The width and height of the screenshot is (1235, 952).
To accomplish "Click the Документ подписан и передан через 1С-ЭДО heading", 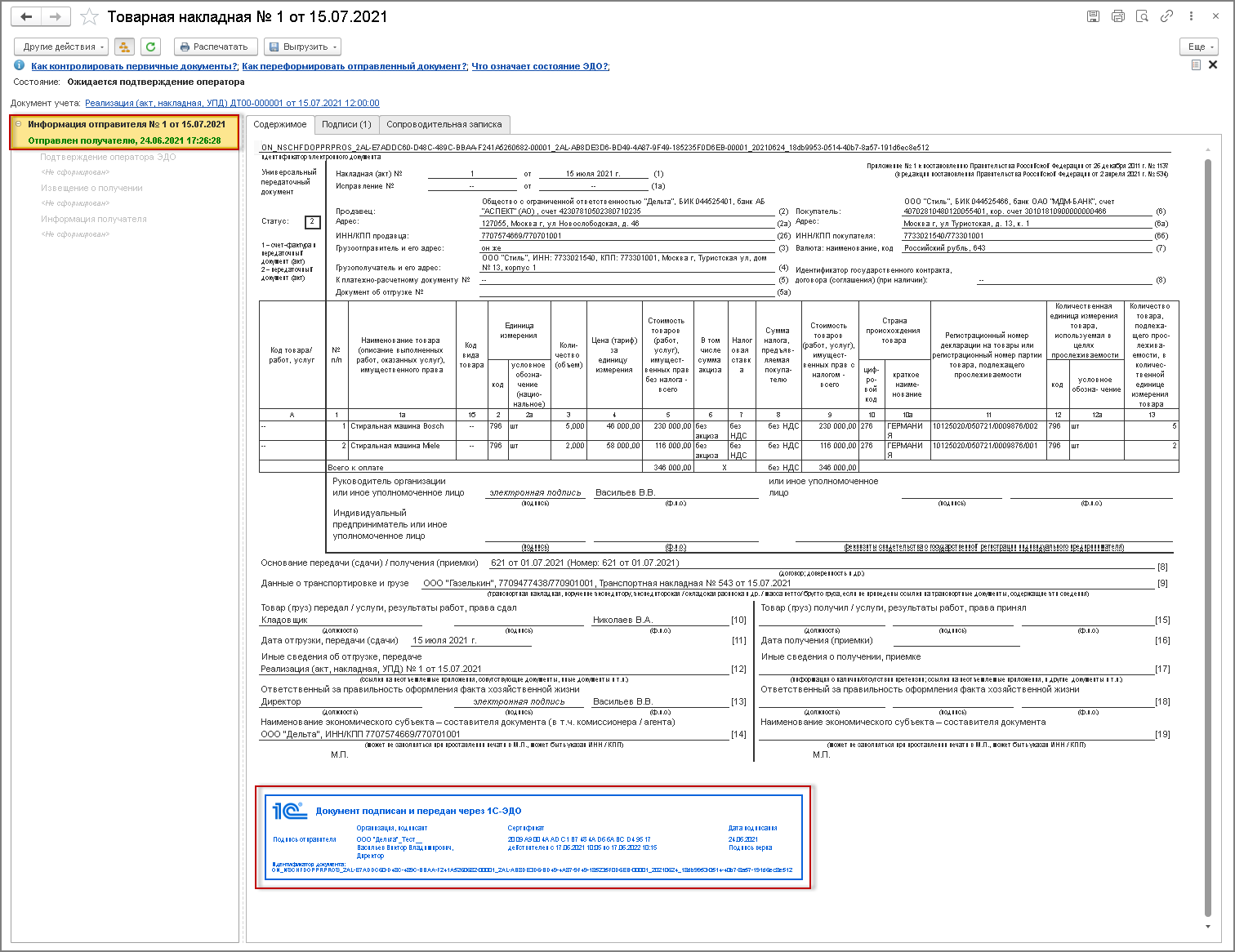I will point(418,811).
